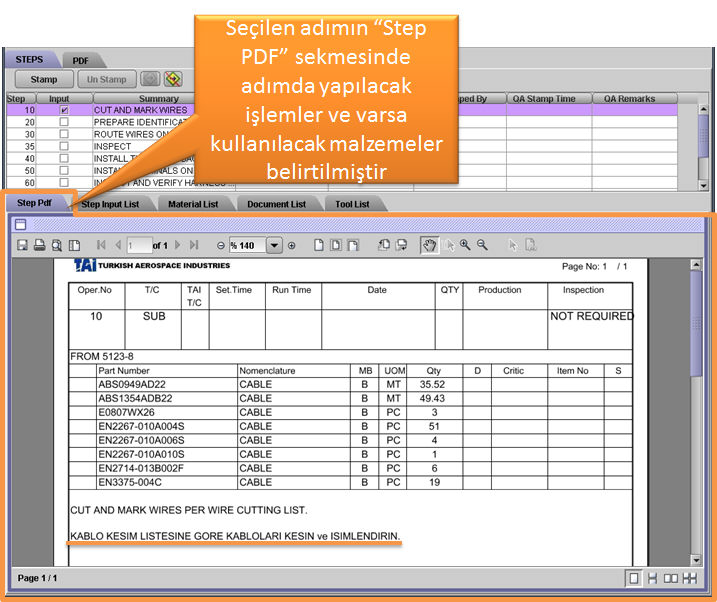Open the zoom percentage dropdown
717x602 pixels.
click(x=274, y=245)
